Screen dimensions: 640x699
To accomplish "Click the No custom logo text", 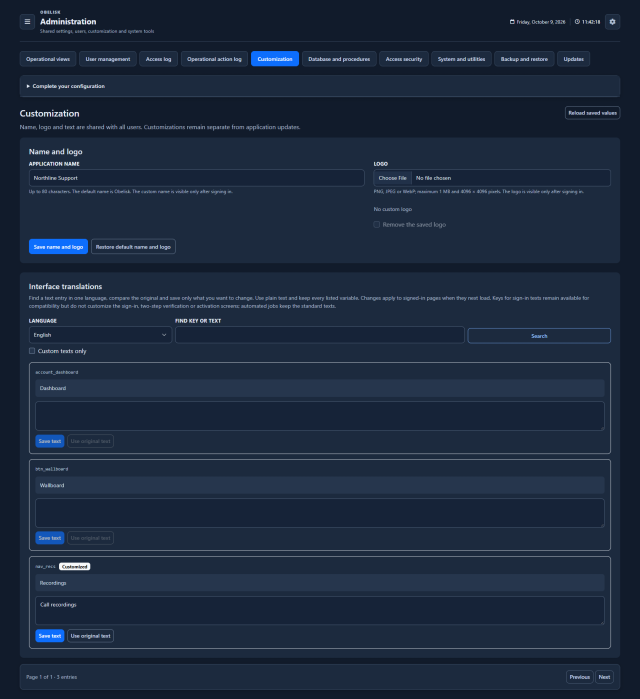I will point(393,209).
